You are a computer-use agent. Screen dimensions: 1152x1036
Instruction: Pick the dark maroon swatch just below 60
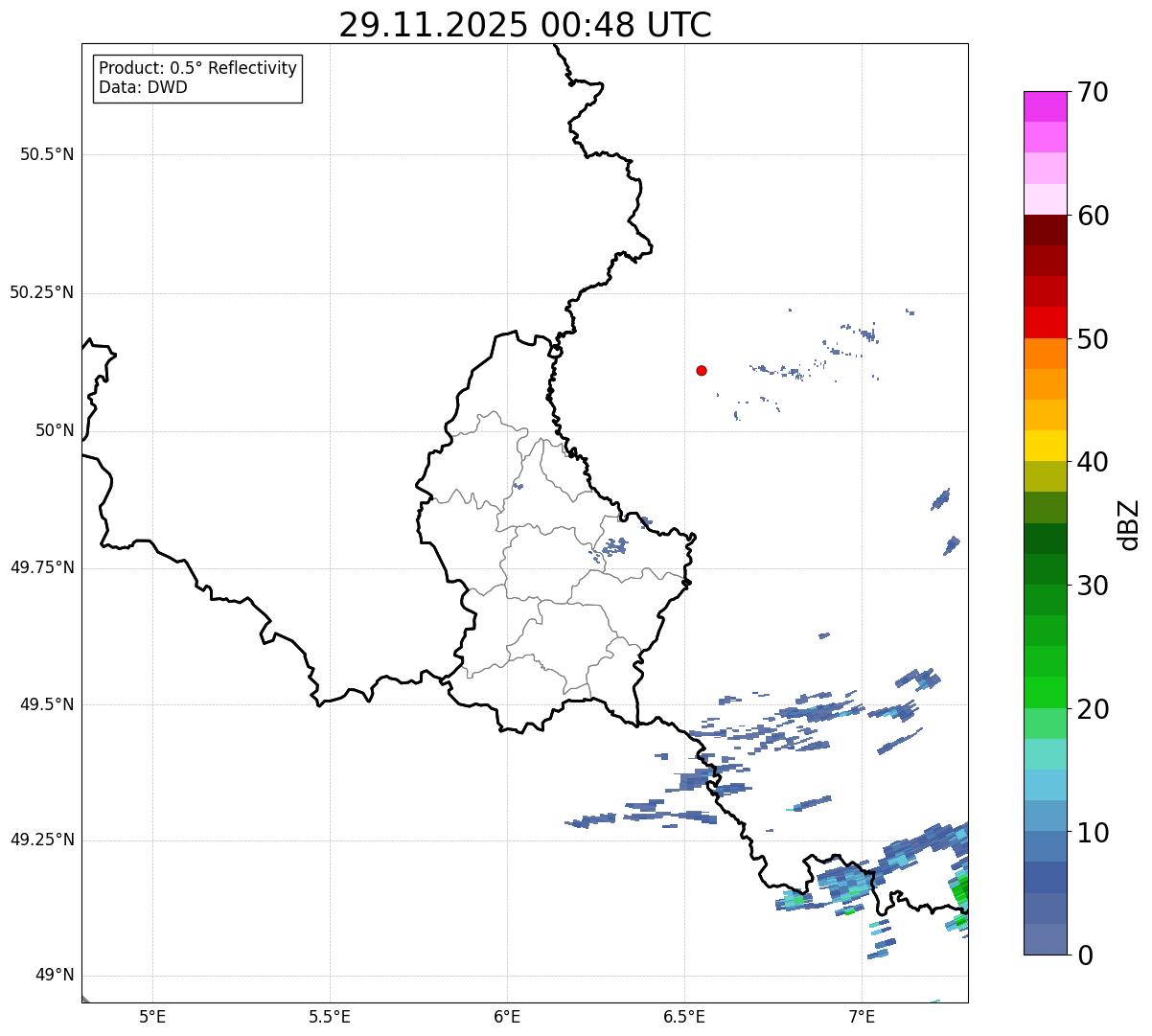[1046, 230]
